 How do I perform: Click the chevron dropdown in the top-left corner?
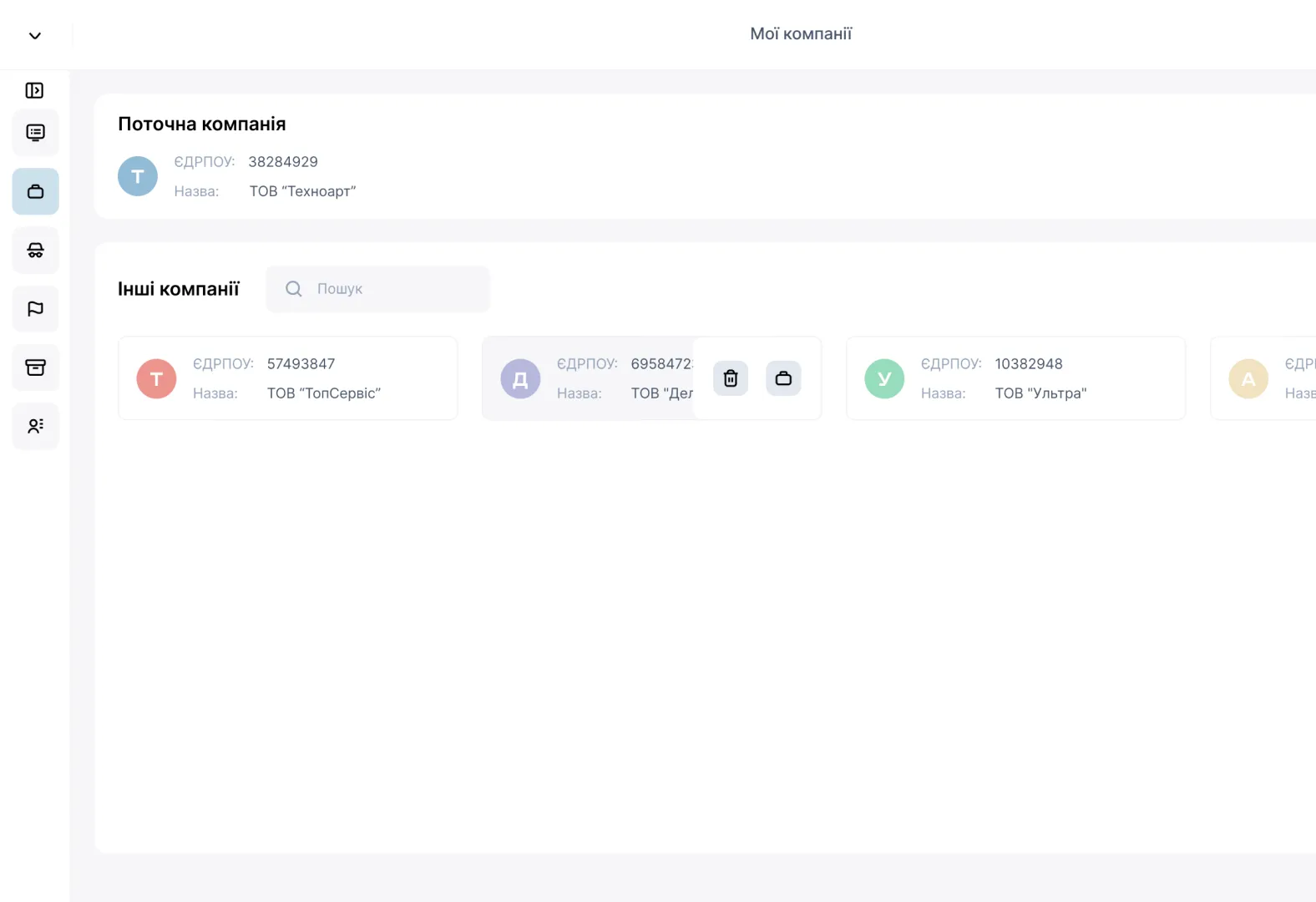point(35,35)
